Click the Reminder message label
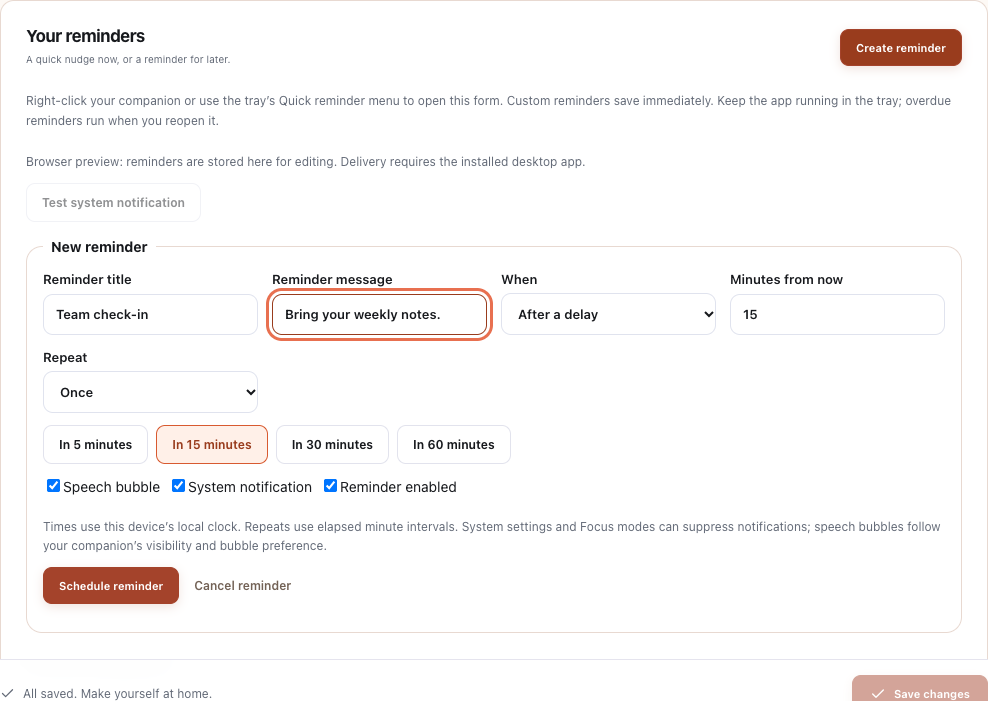This screenshot has width=988, height=701. tap(332, 280)
